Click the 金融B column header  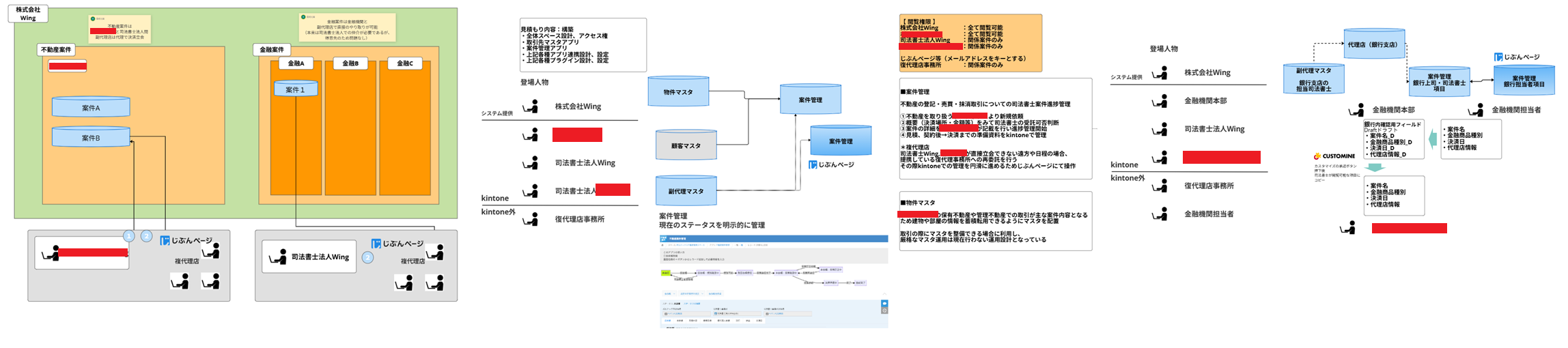click(350, 63)
